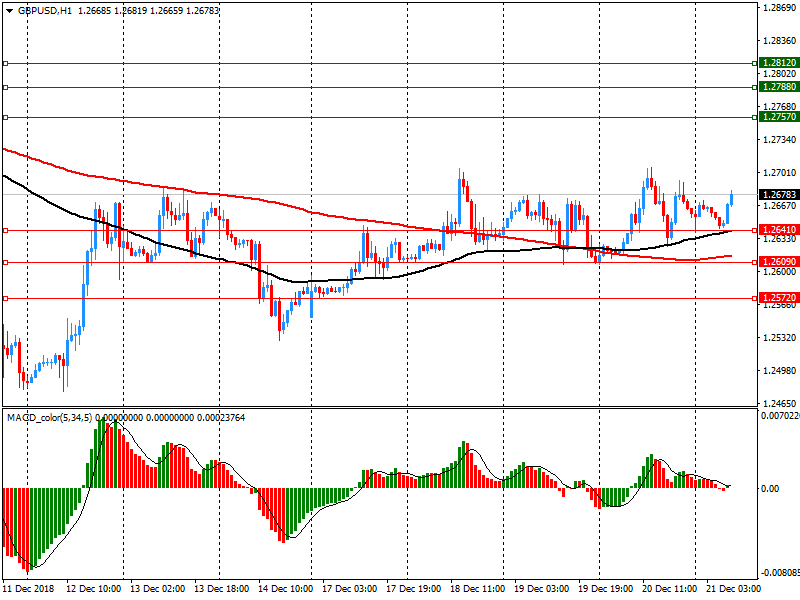
Task: Click the black 1.26783 current price marker
Action: [779, 194]
